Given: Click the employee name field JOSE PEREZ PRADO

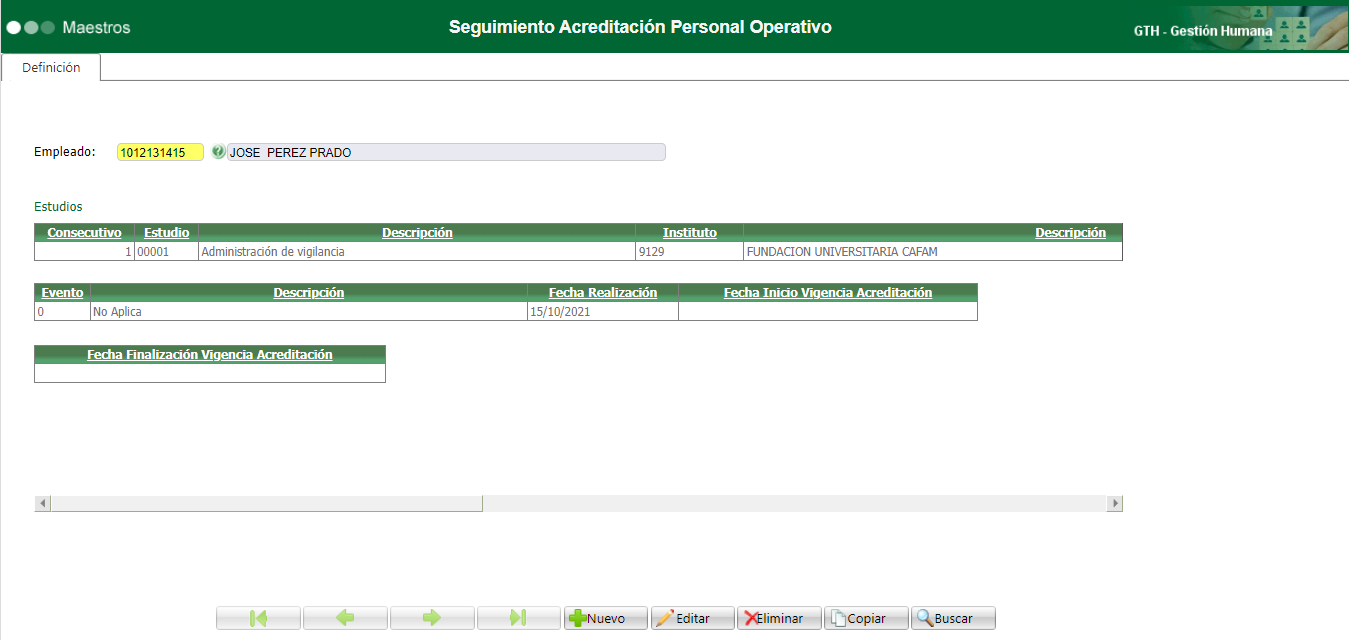Looking at the screenshot, I should pyautogui.click(x=446, y=152).
